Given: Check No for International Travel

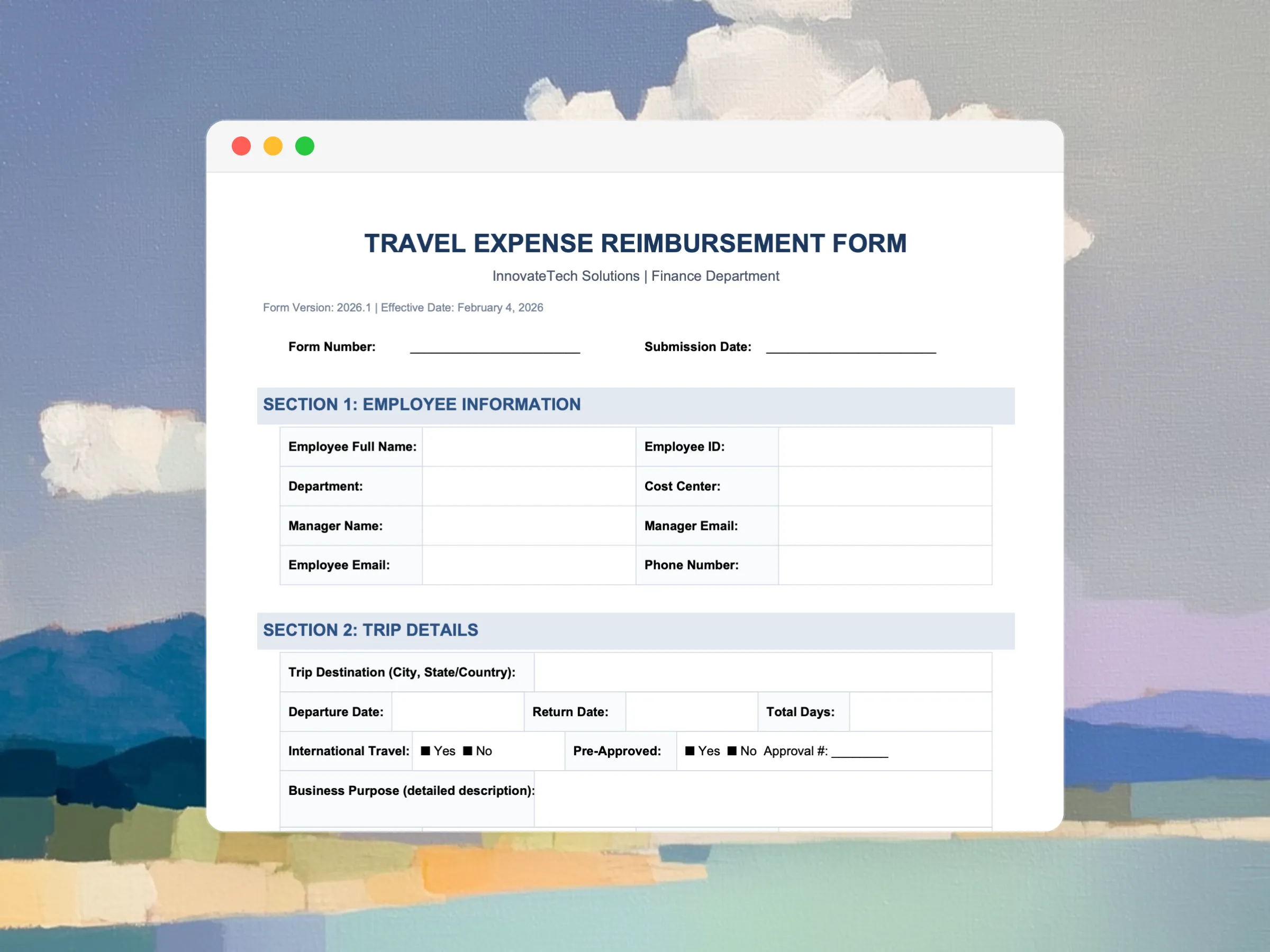Looking at the screenshot, I should click(x=468, y=750).
